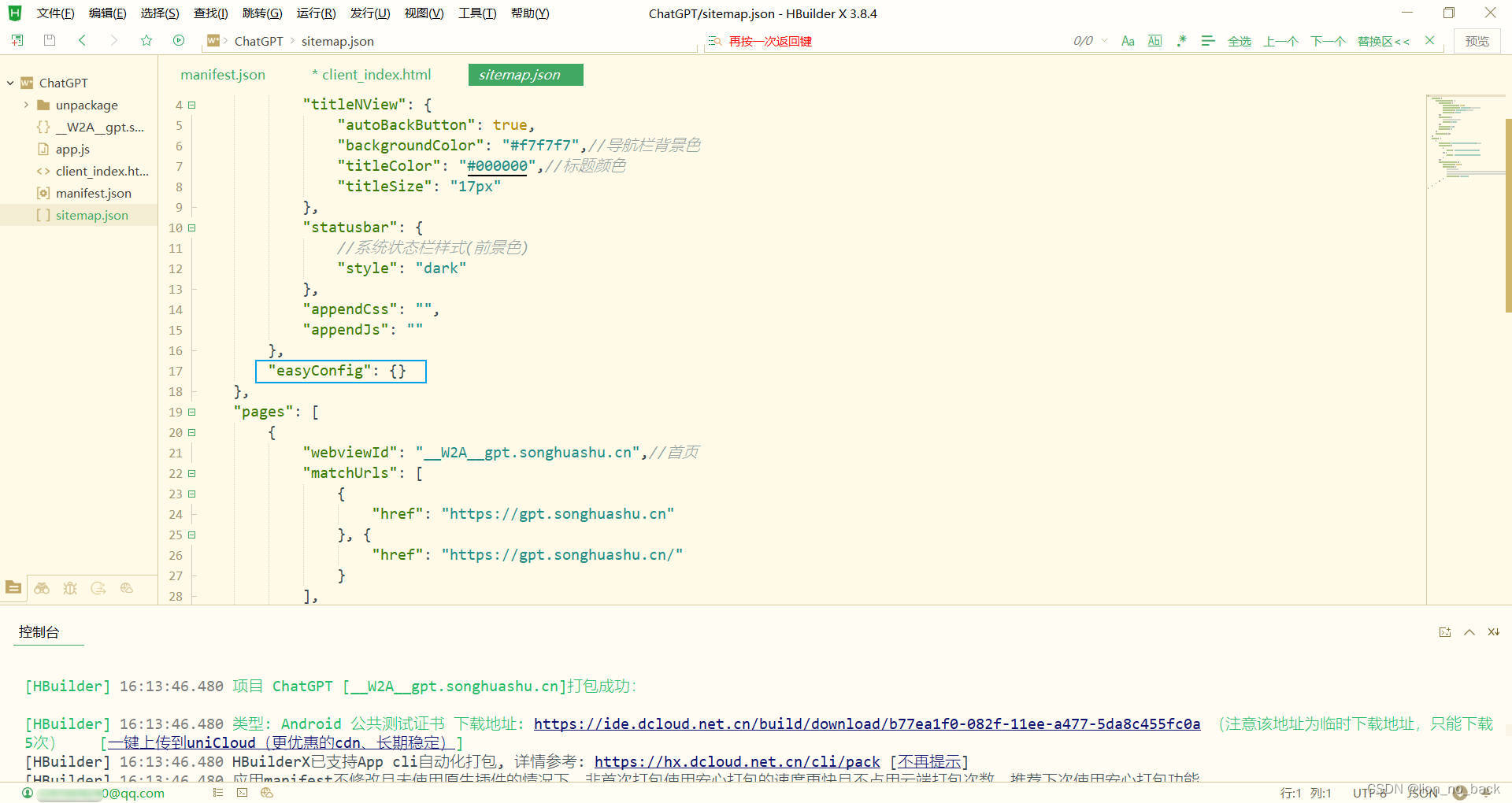Go back with the left arrow icon
The image size is (1512, 803).
pyautogui.click(x=82, y=40)
